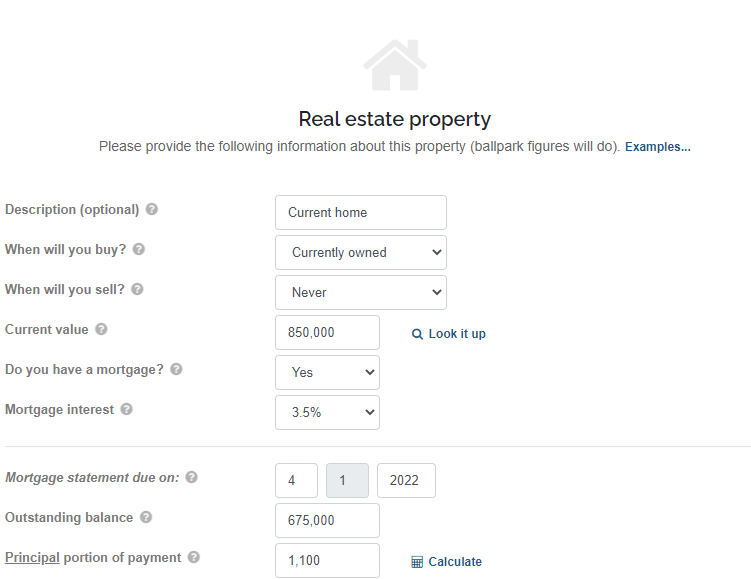The width and height of the screenshot is (751, 579).
Task: Click the Calculate button with calculator icon
Action: point(447,562)
